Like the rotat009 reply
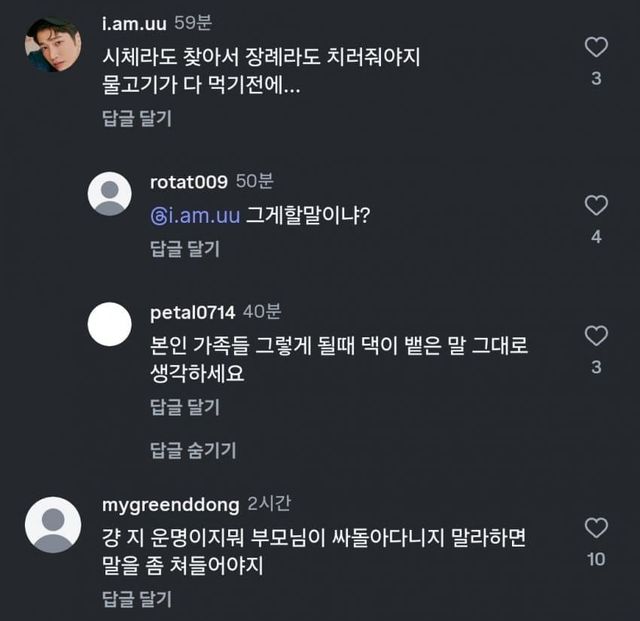 click(x=596, y=206)
